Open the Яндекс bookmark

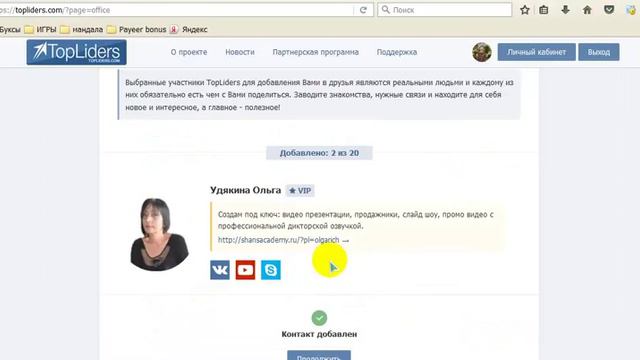[189, 29]
